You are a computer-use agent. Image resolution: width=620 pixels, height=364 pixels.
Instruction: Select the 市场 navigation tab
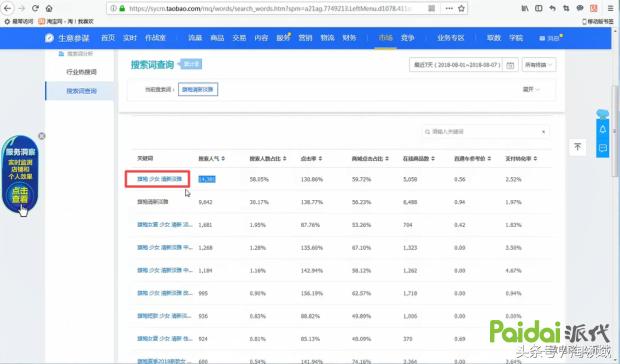pyautogui.click(x=386, y=38)
